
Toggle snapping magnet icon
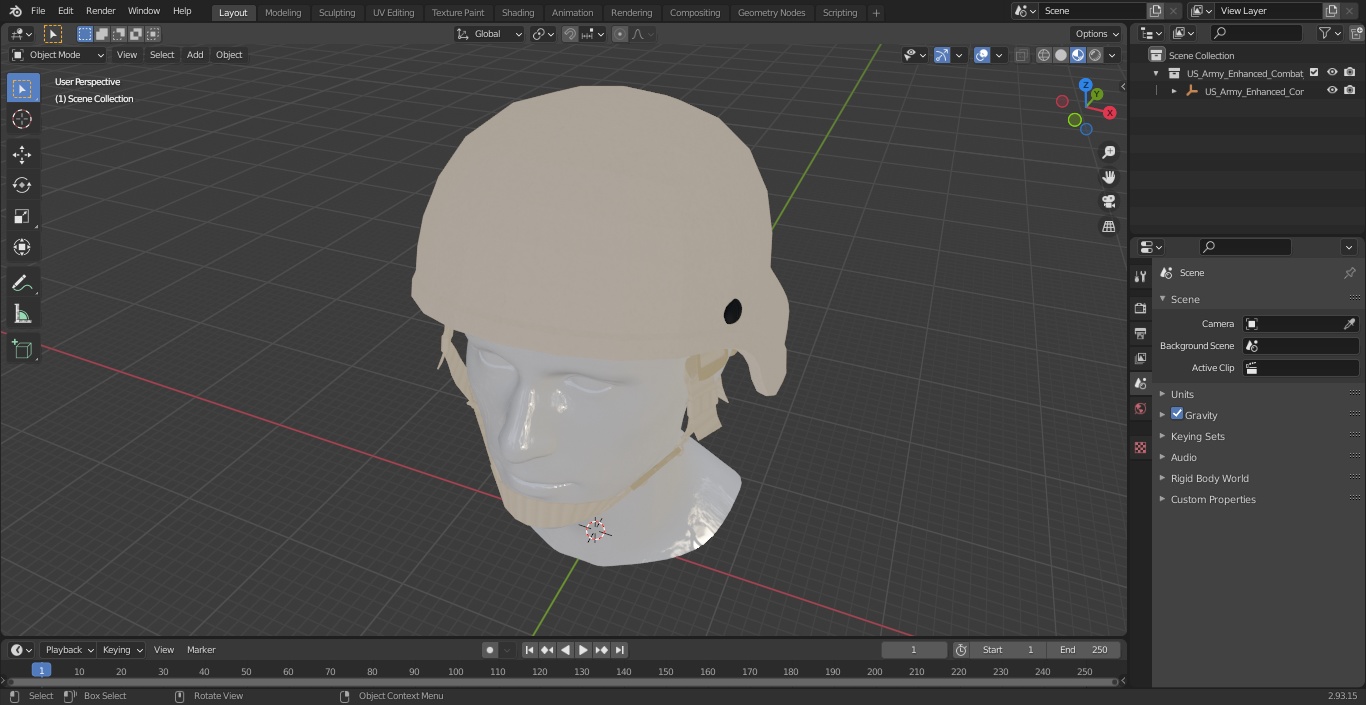(x=570, y=34)
